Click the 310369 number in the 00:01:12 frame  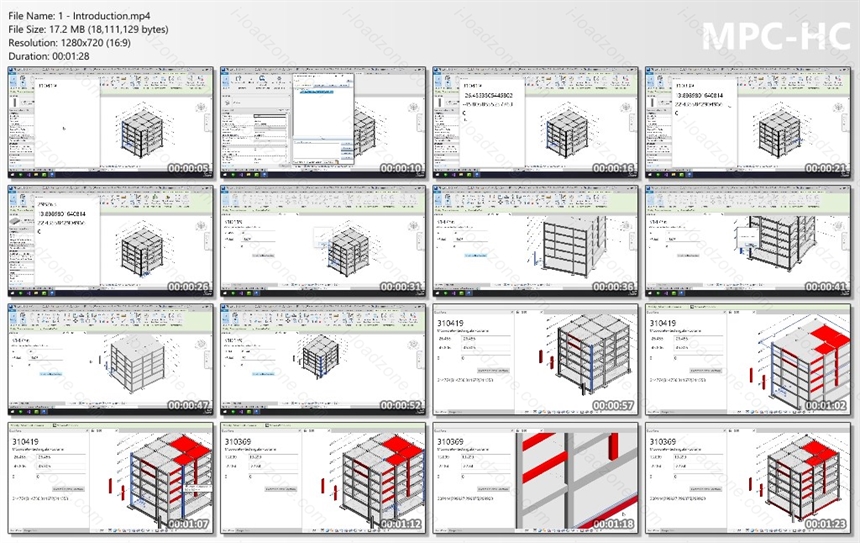coord(238,442)
